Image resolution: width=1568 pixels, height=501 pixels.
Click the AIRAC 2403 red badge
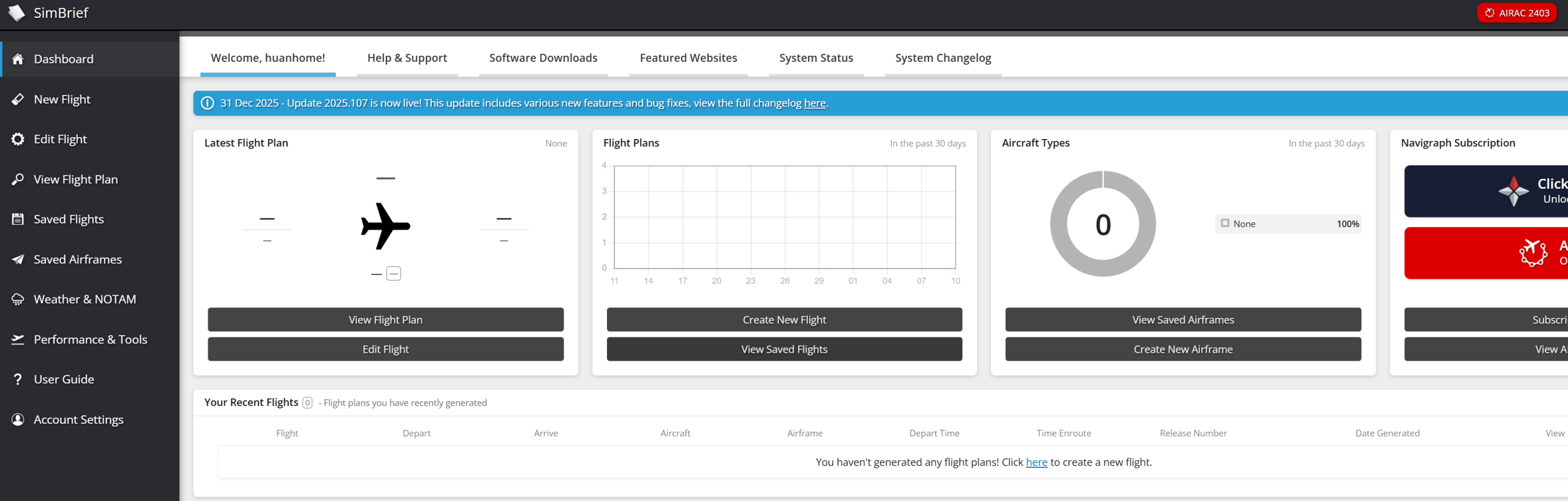click(x=1517, y=13)
